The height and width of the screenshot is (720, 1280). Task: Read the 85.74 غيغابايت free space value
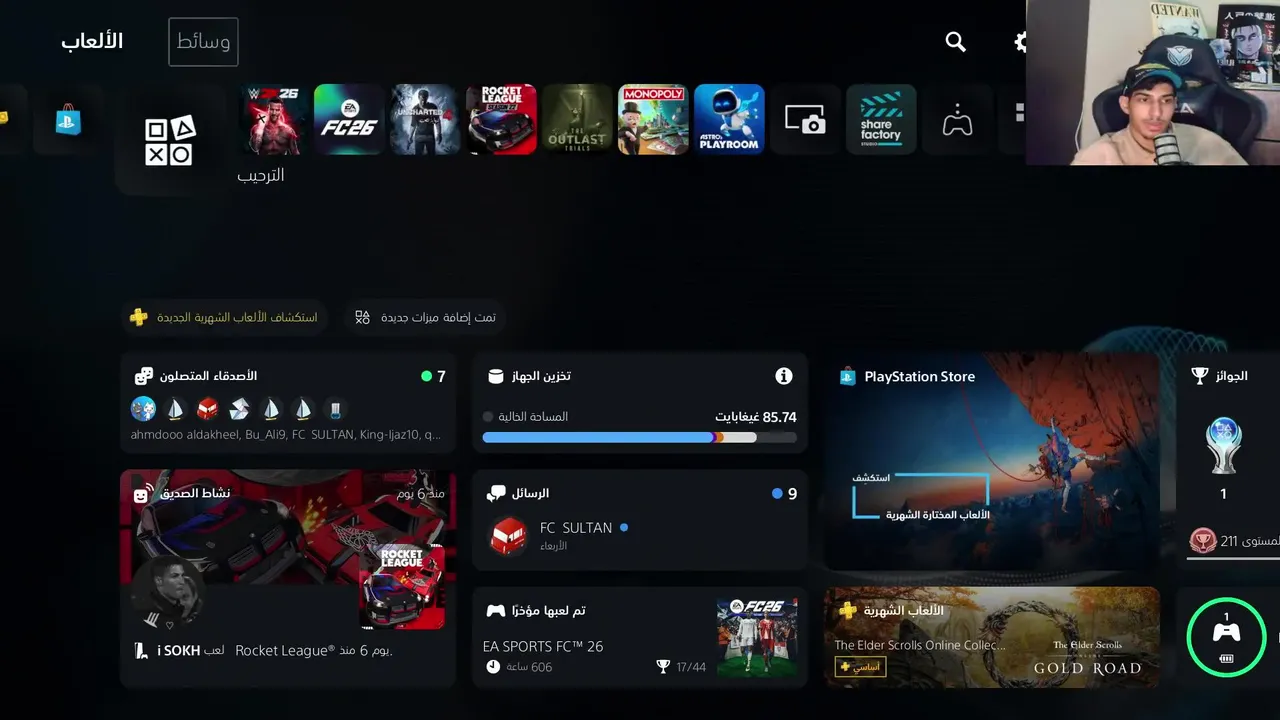756,417
